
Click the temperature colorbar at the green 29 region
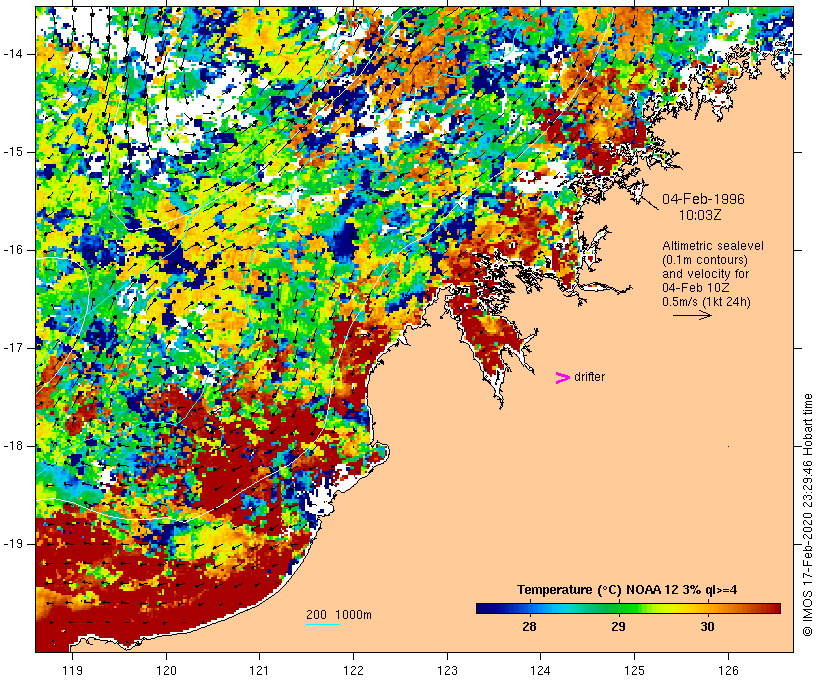click(x=619, y=608)
